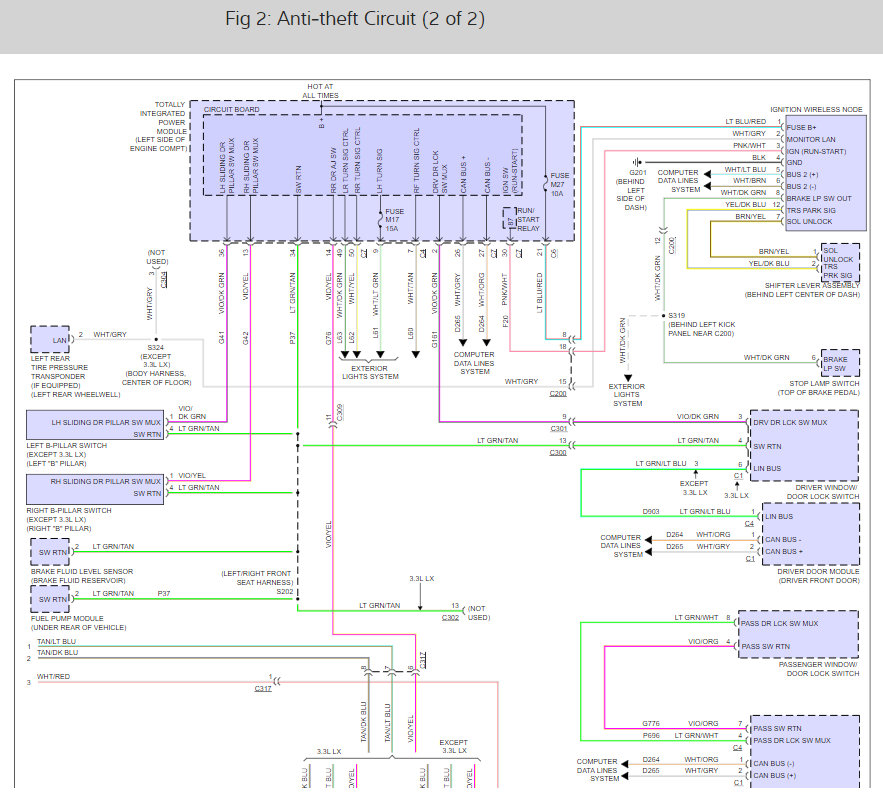Screen dimensions: 883x804
Task: Click the 'C200' connector label near WHT/GRY pin 15
Action: point(558,394)
